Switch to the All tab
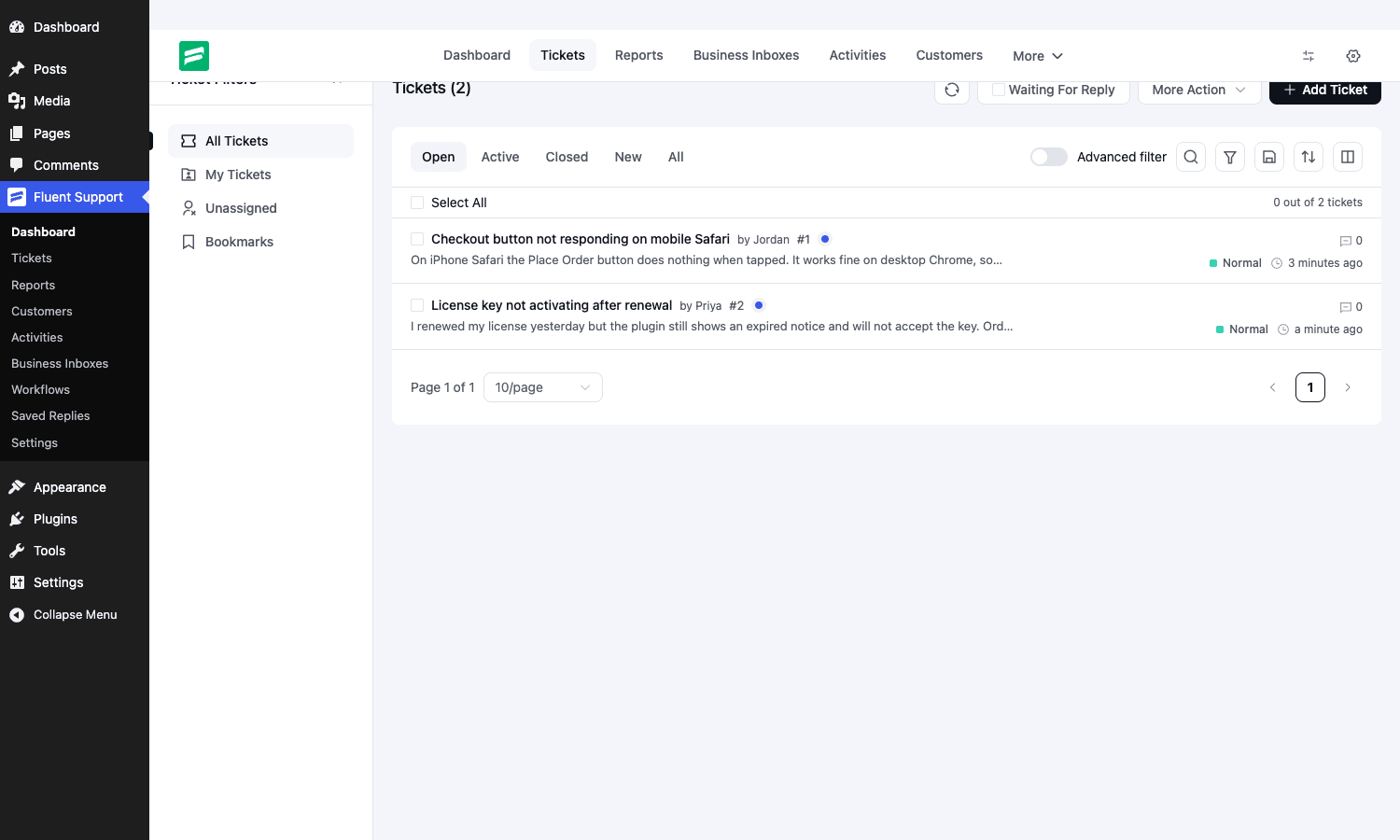Screen dimensions: 1400x840 click(676, 157)
